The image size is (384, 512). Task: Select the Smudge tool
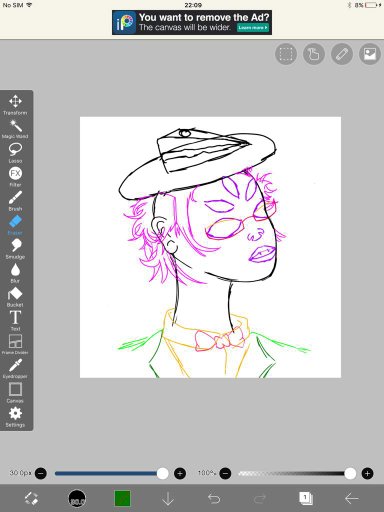coord(15,249)
